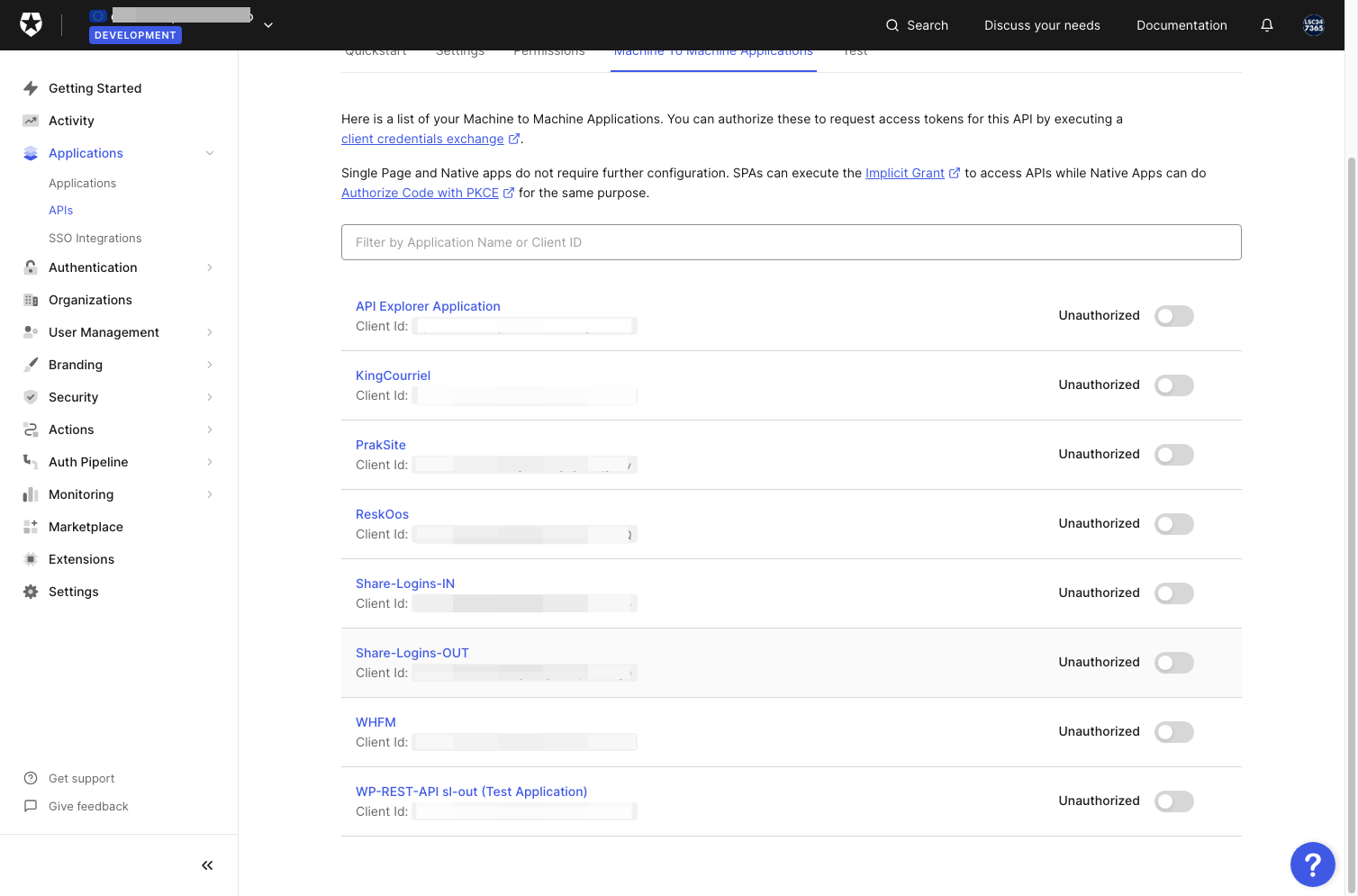Image resolution: width=1358 pixels, height=896 pixels.
Task: Authorize Share-Logins-IN with its toggle
Action: click(x=1174, y=593)
